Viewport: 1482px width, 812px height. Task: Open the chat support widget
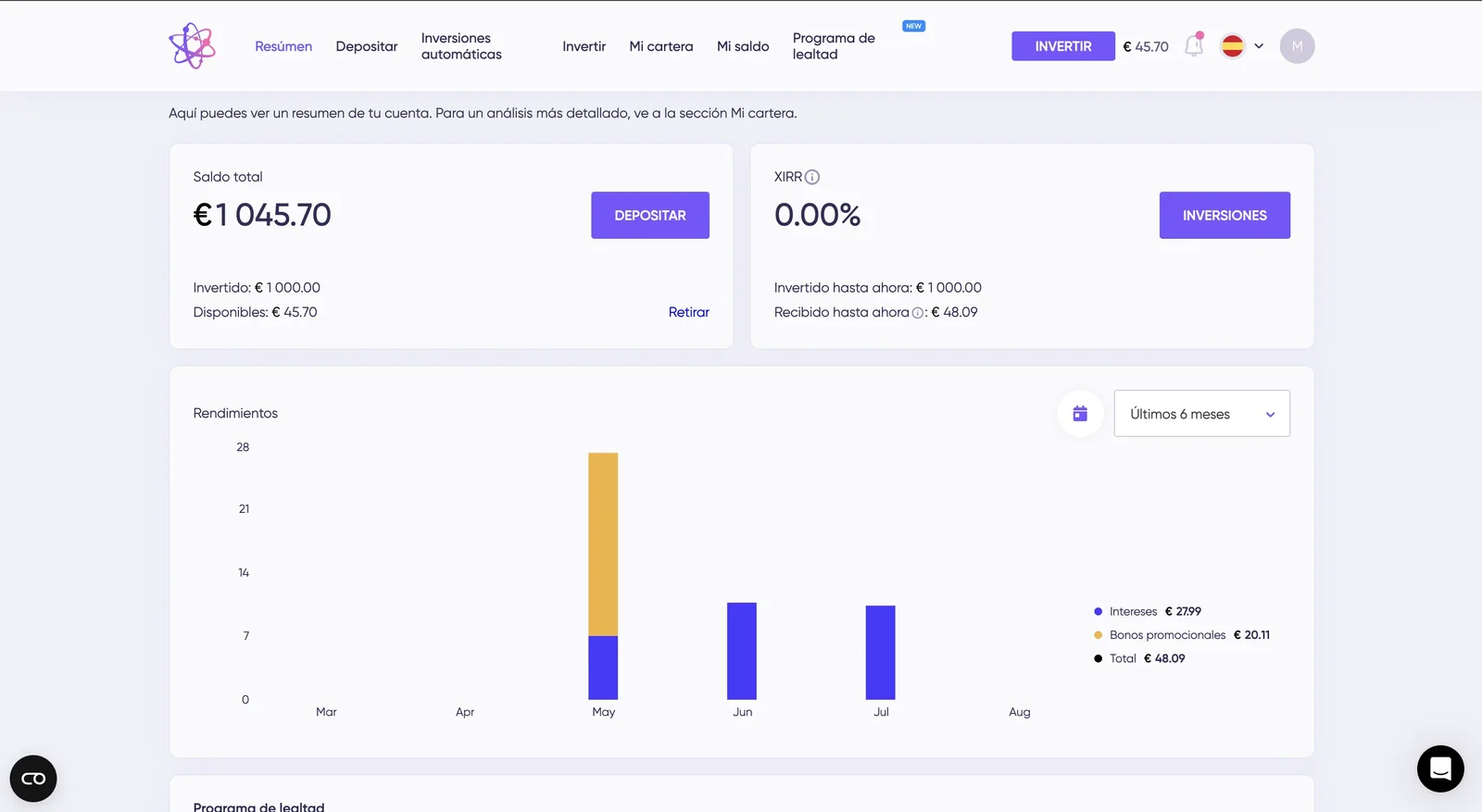(x=1440, y=768)
